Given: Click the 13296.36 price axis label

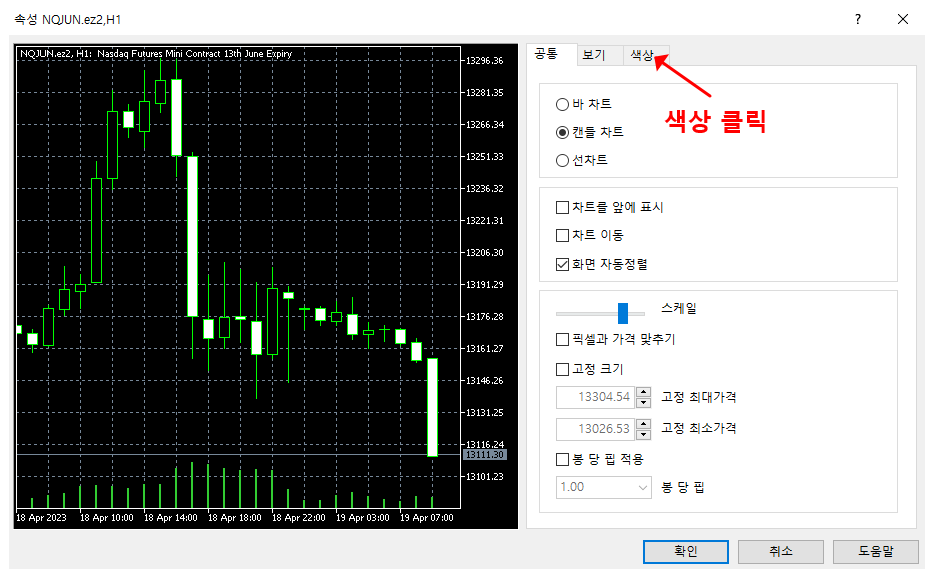Looking at the screenshot, I should point(484,61).
